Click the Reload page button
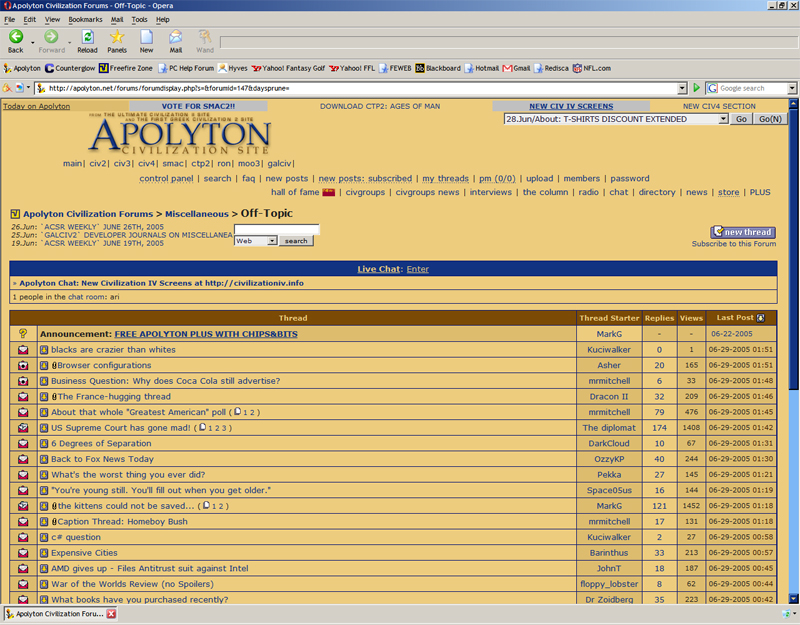Screen dimensions: 800x625 [x=87, y=41]
